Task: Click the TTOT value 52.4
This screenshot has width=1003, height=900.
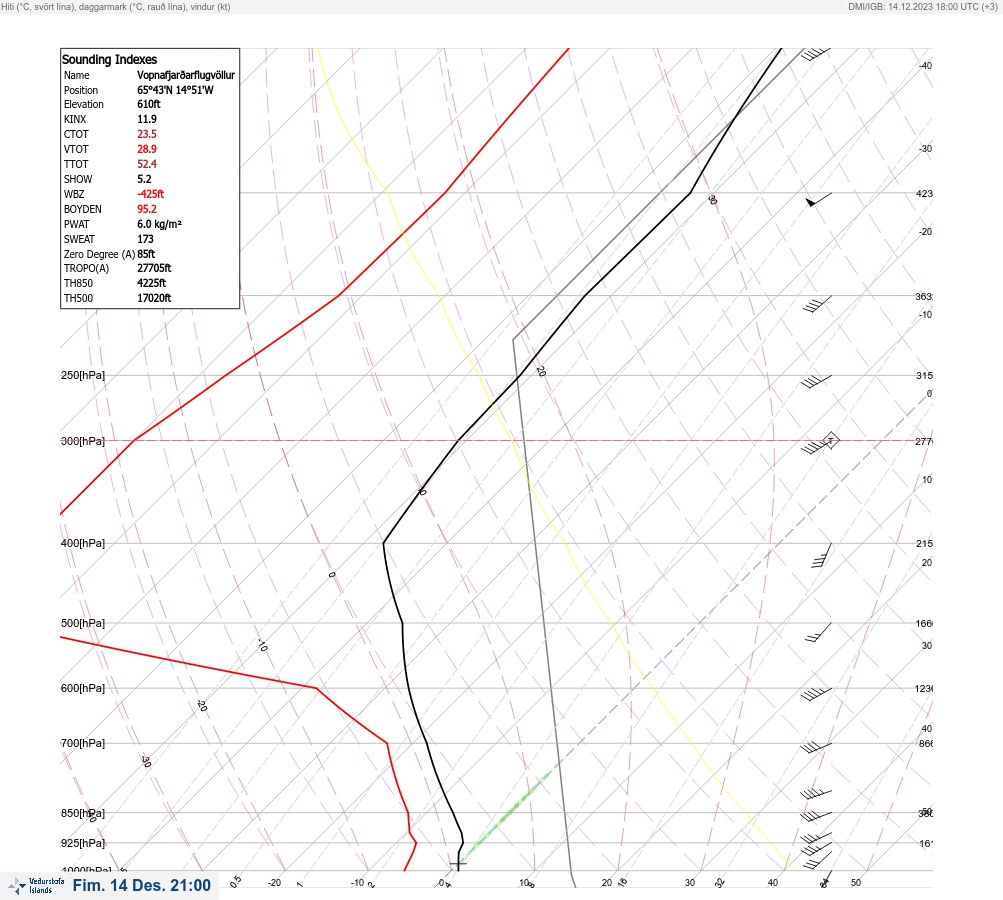Action: pyautogui.click(x=147, y=164)
